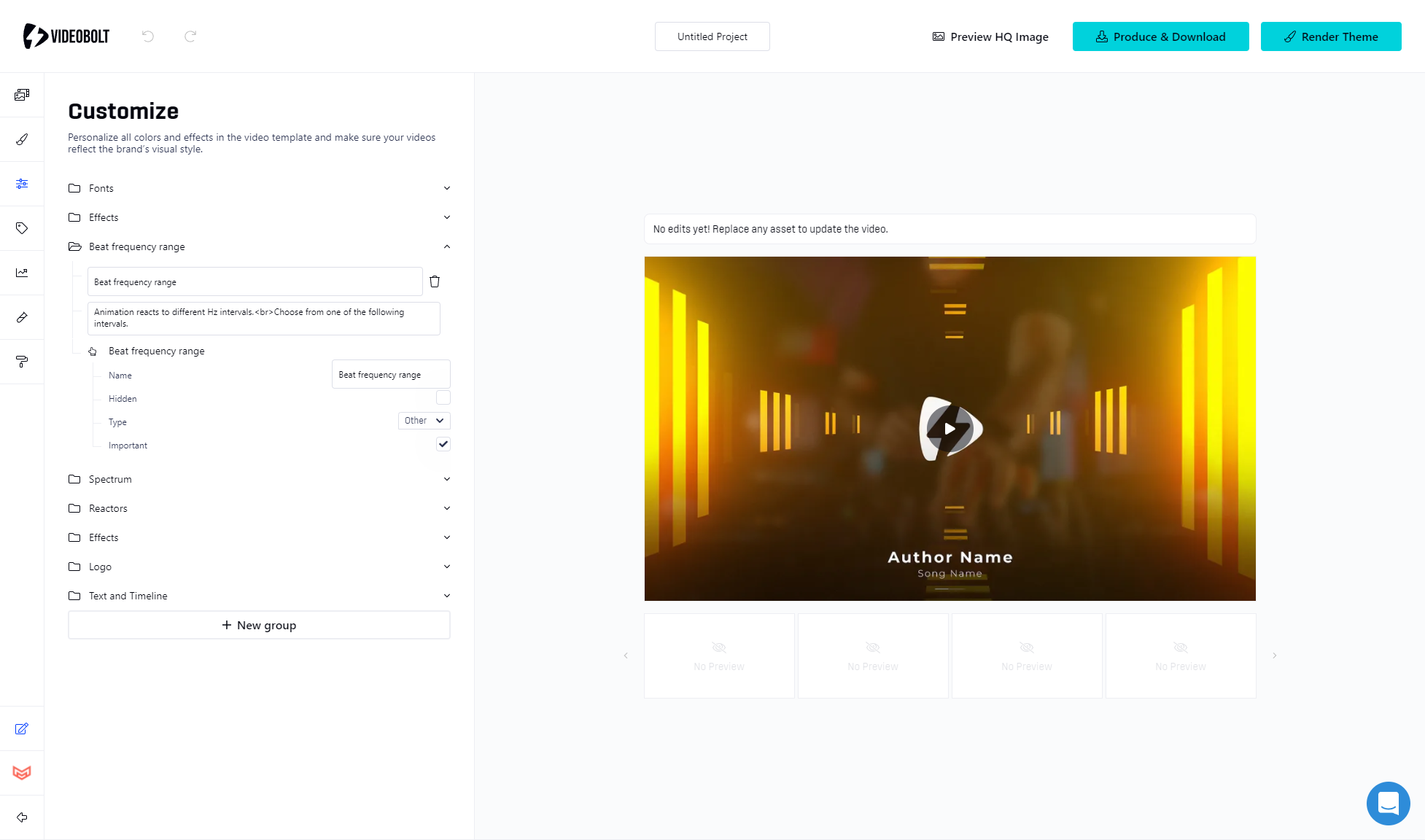Click the Text and Timeline label
The image size is (1425, 840).
pyautogui.click(x=128, y=596)
